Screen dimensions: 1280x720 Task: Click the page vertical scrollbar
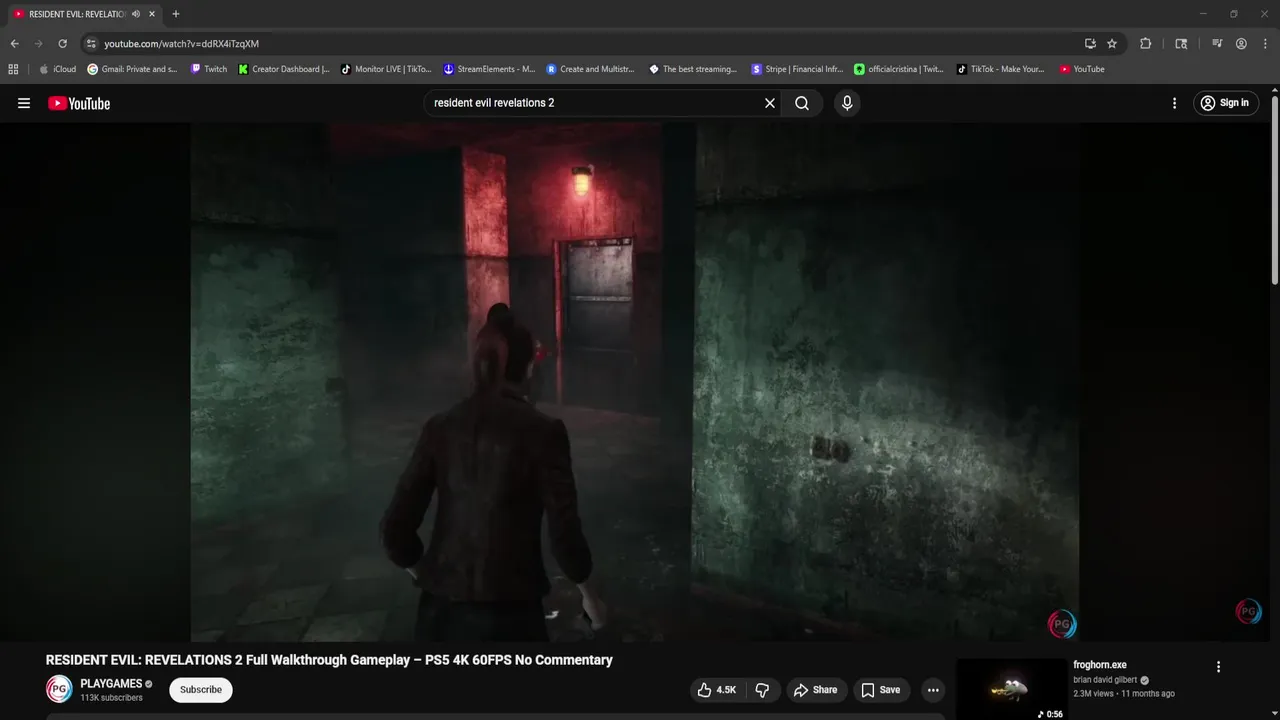(1274, 190)
